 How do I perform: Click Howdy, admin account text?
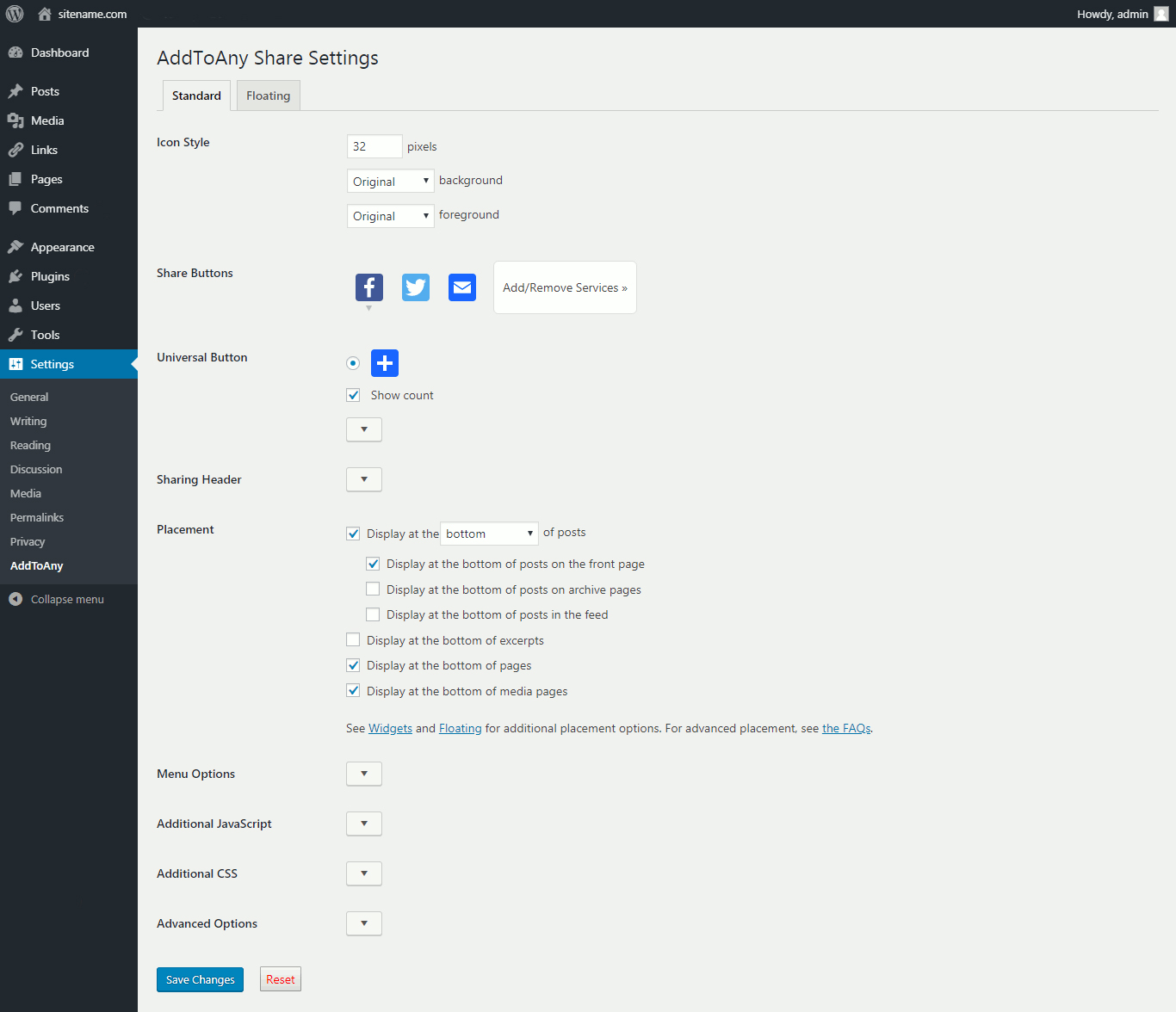[1112, 14]
